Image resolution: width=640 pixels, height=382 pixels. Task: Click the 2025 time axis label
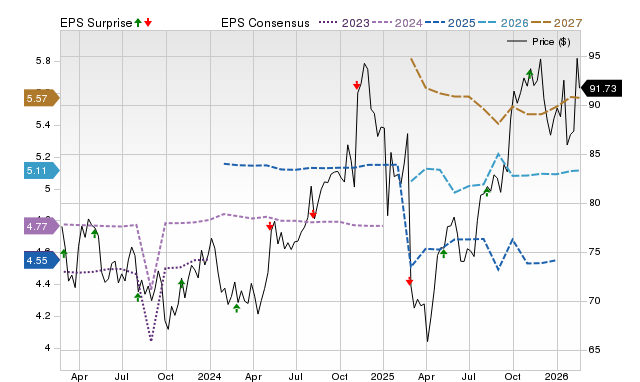pos(383,376)
